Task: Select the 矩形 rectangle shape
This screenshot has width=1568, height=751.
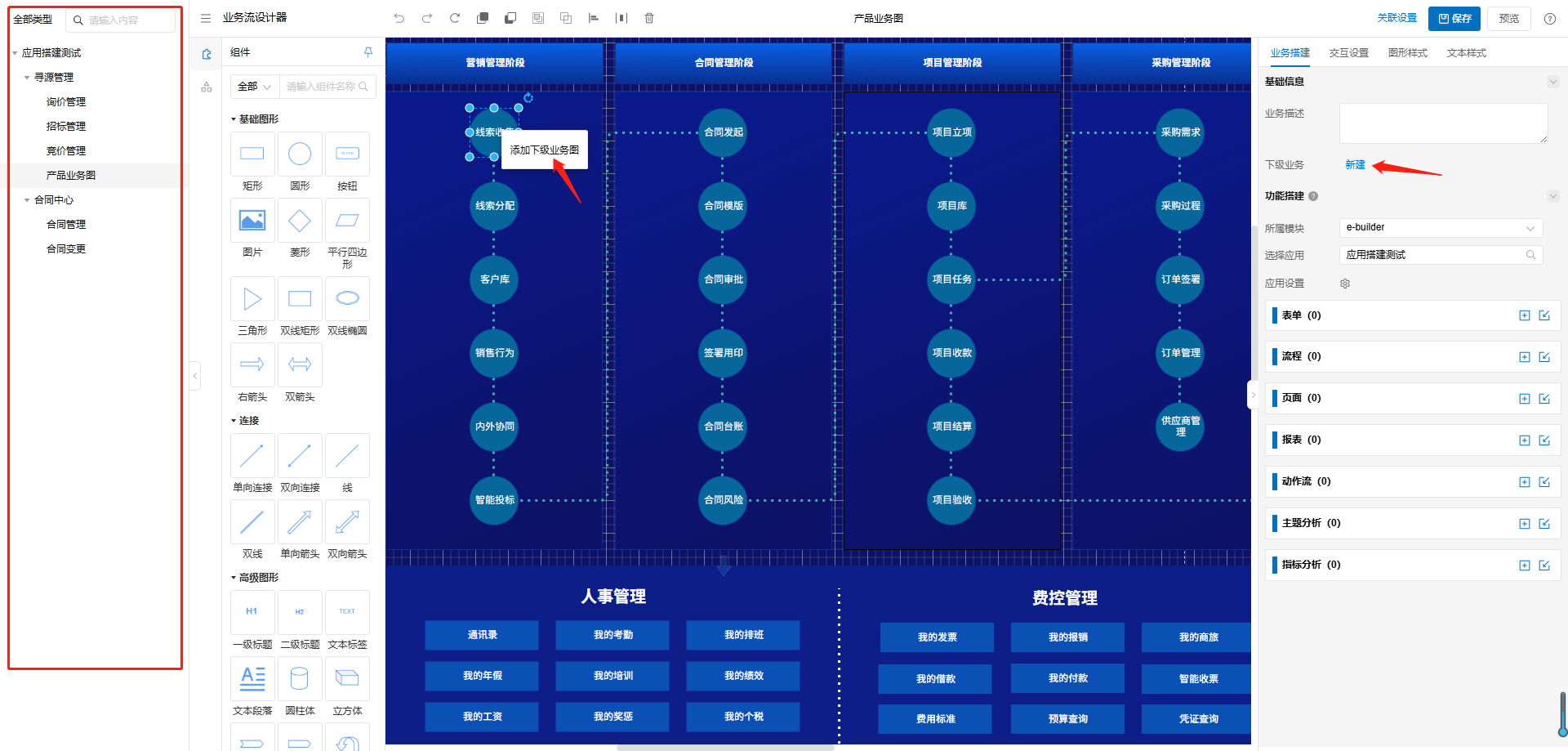Action: (252, 154)
